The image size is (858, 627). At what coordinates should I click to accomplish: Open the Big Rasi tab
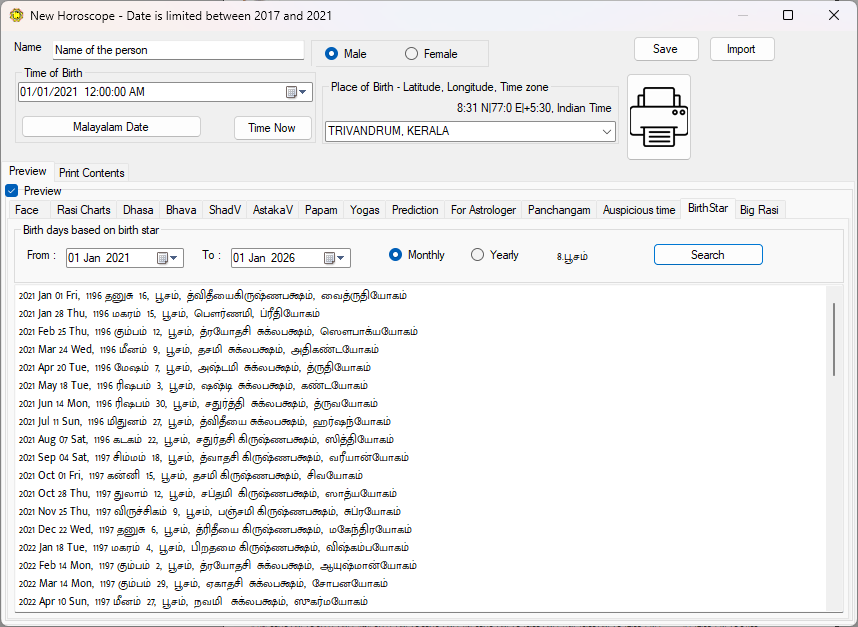(x=759, y=210)
